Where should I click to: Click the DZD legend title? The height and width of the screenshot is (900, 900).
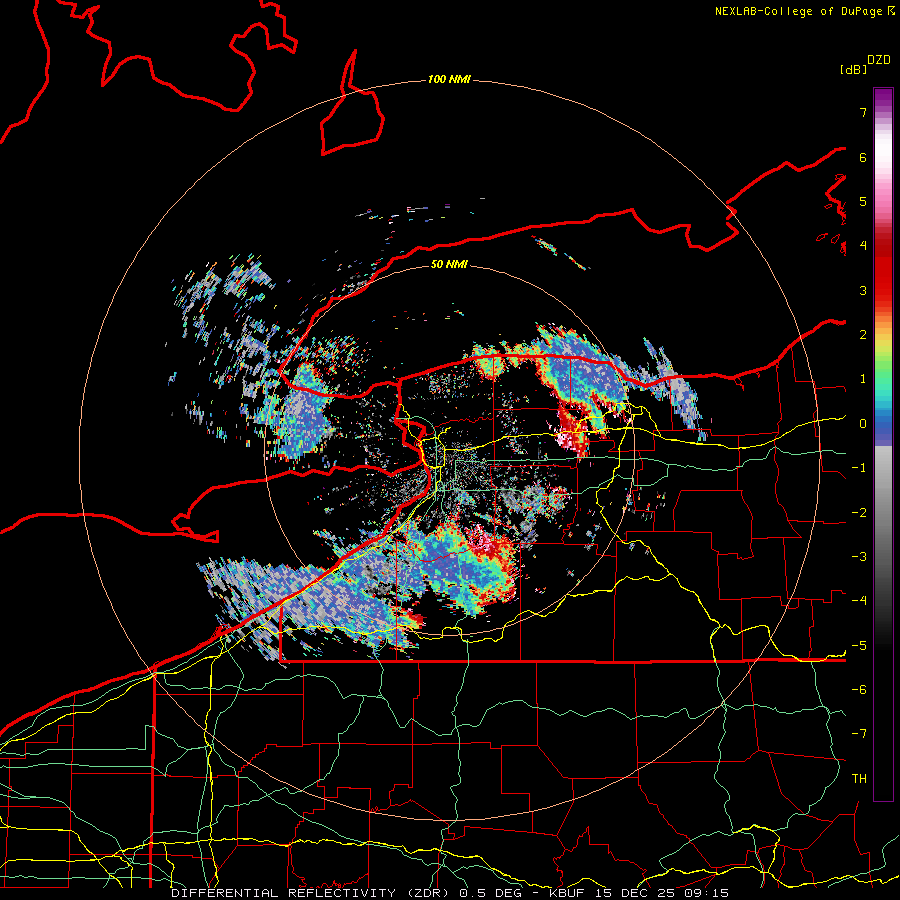(x=879, y=60)
